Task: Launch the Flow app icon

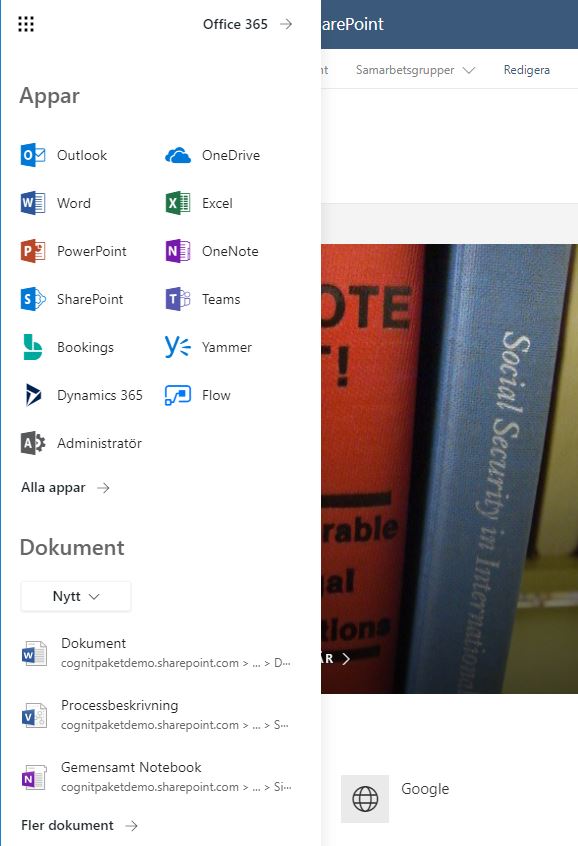Action: point(178,395)
